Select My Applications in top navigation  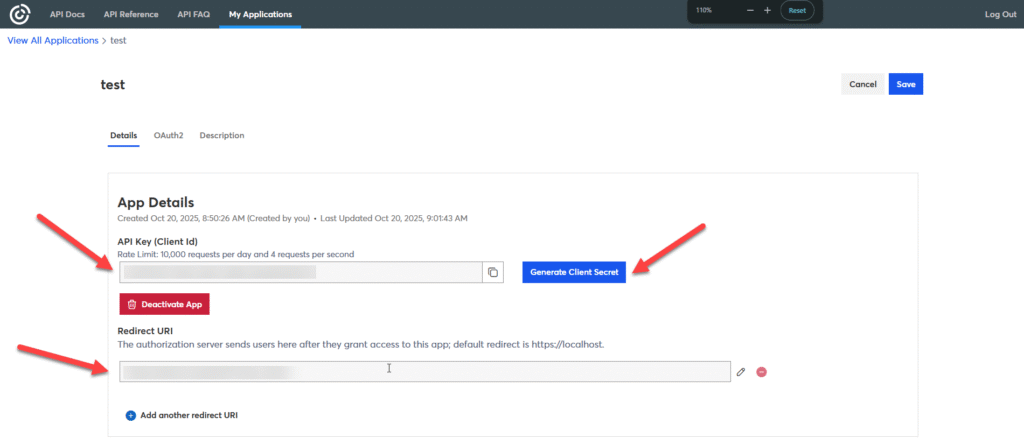(x=260, y=14)
